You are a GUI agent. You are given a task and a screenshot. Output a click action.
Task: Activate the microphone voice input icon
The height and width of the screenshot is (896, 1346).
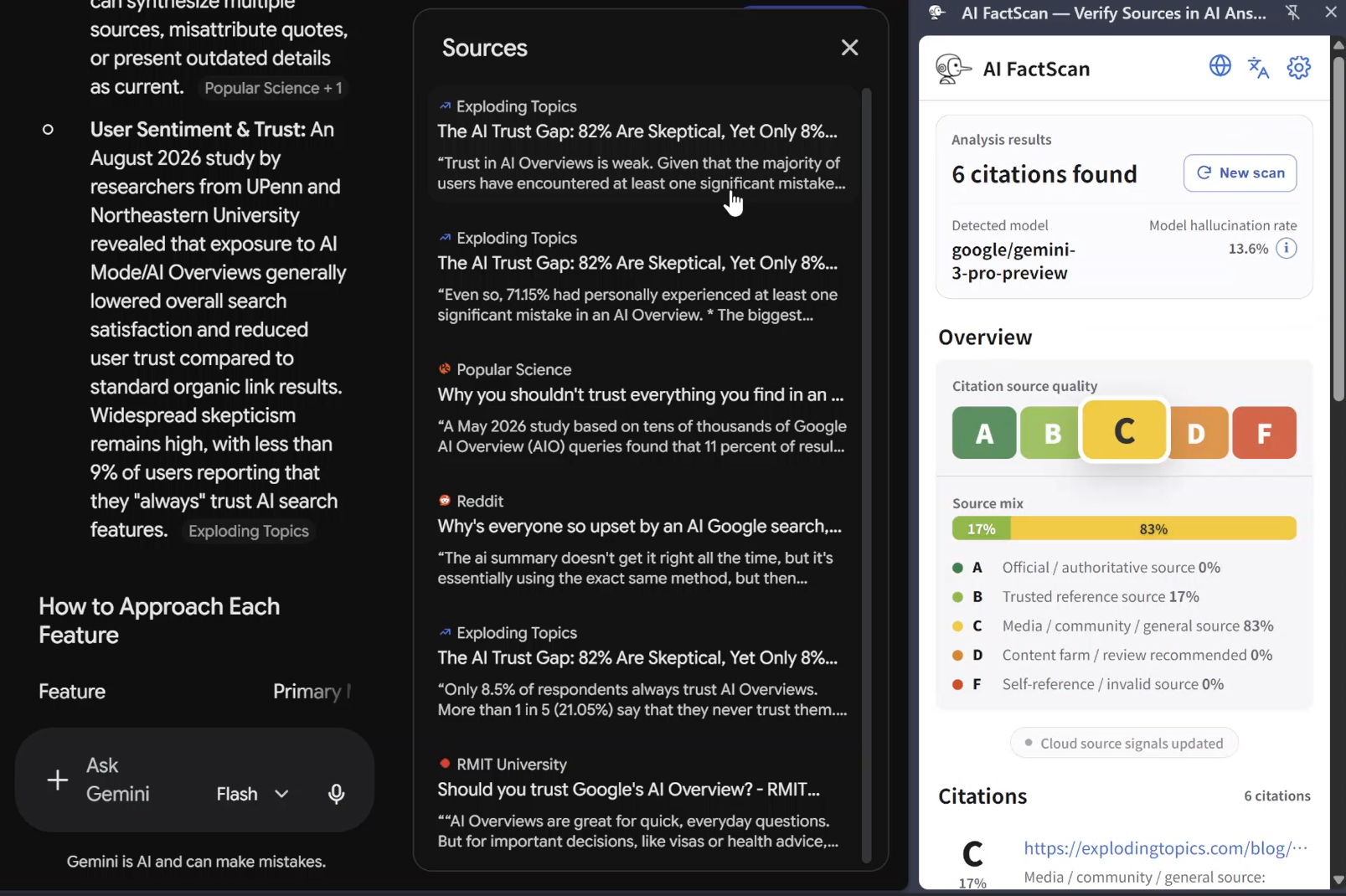tap(336, 794)
